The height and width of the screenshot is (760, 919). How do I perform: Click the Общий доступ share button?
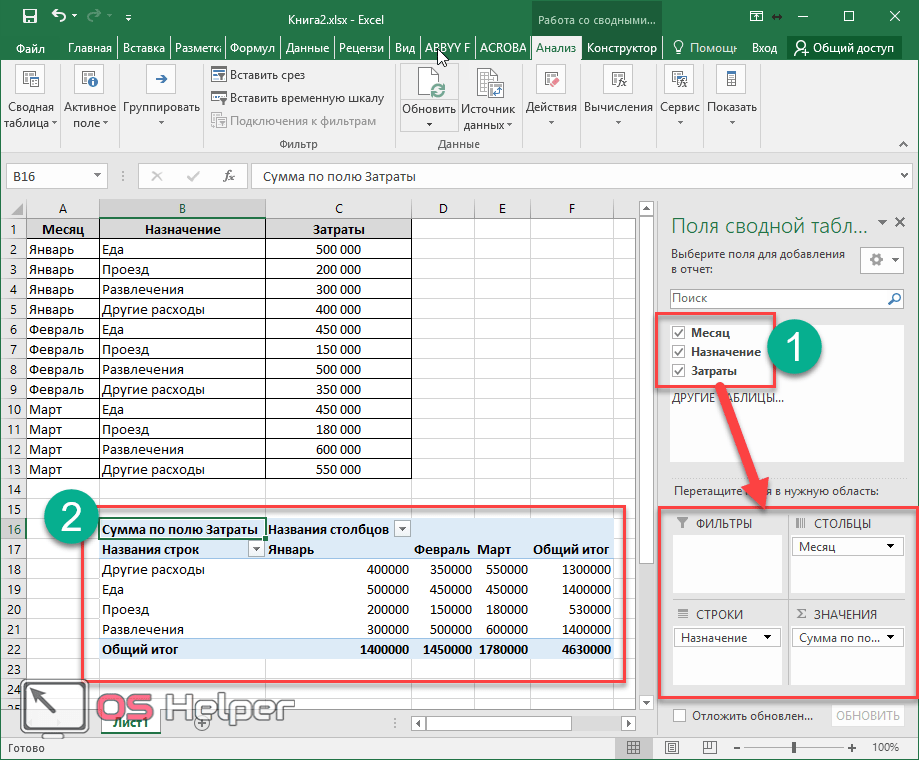pyautogui.click(x=845, y=47)
